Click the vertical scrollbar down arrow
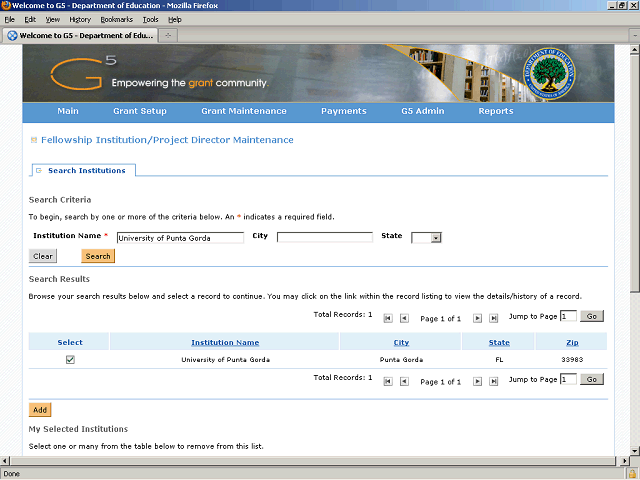This screenshot has width=640, height=480. pos(634,451)
